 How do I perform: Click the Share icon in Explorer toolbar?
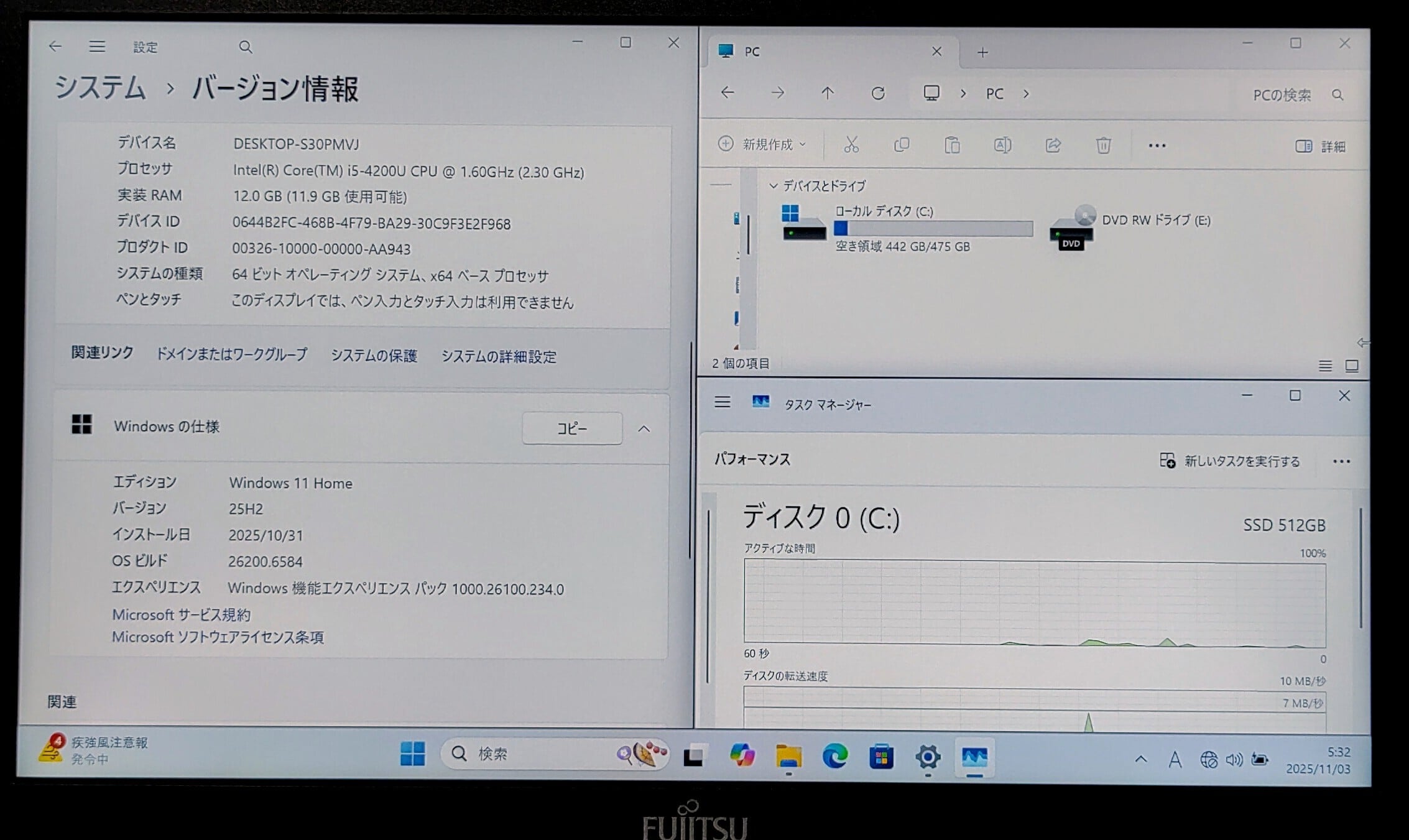(1053, 145)
